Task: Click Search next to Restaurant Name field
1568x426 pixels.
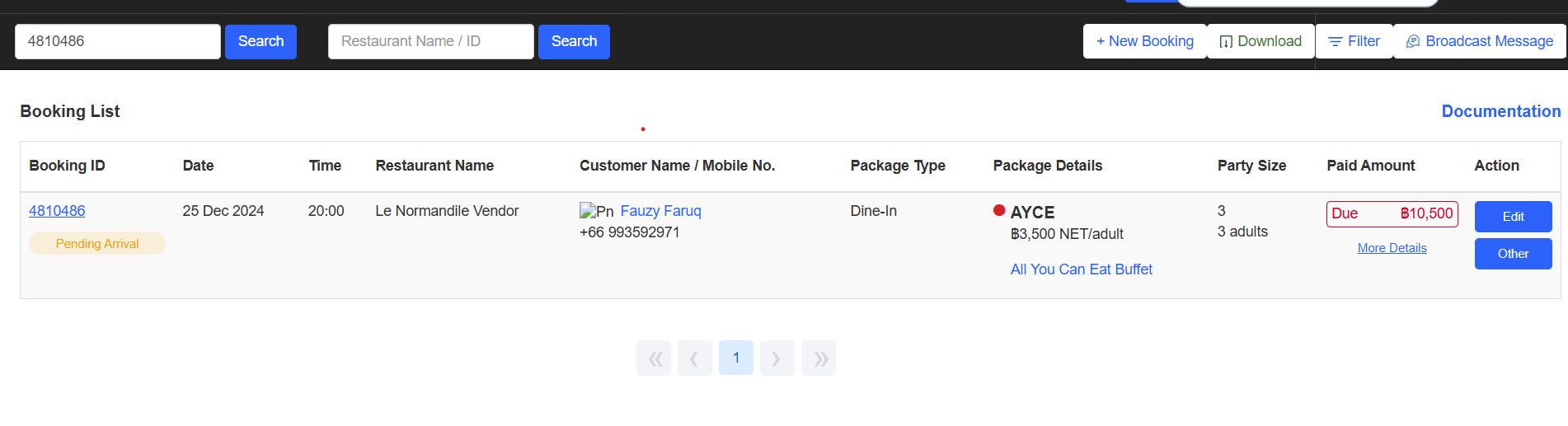Action: tap(574, 41)
